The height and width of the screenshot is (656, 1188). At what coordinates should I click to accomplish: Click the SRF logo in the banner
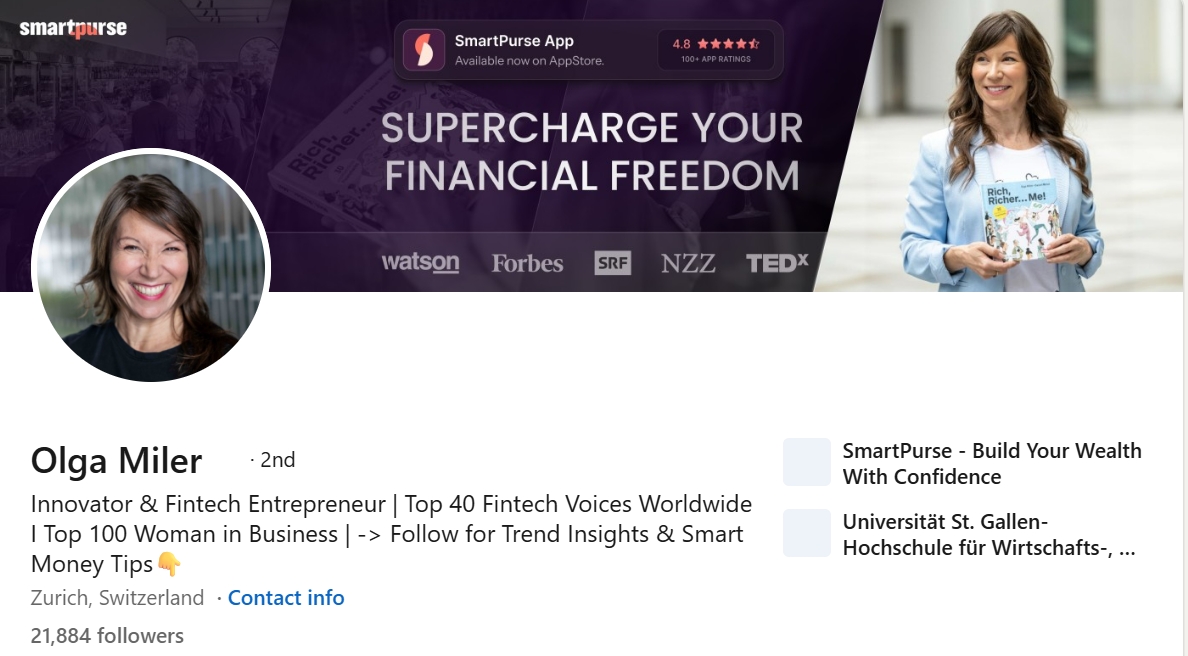(x=613, y=263)
